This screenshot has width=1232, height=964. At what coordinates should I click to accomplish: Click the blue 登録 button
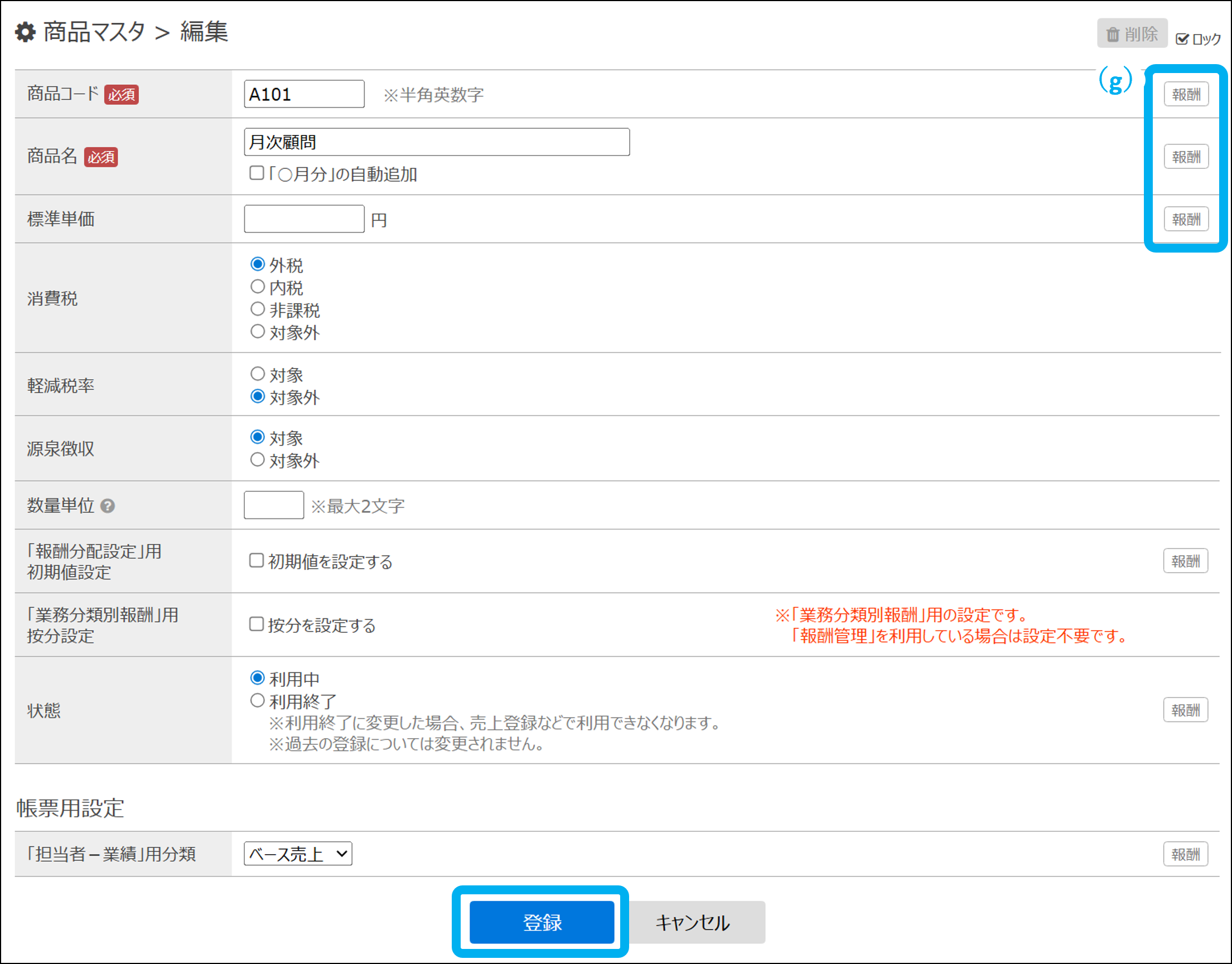point(542,922)
